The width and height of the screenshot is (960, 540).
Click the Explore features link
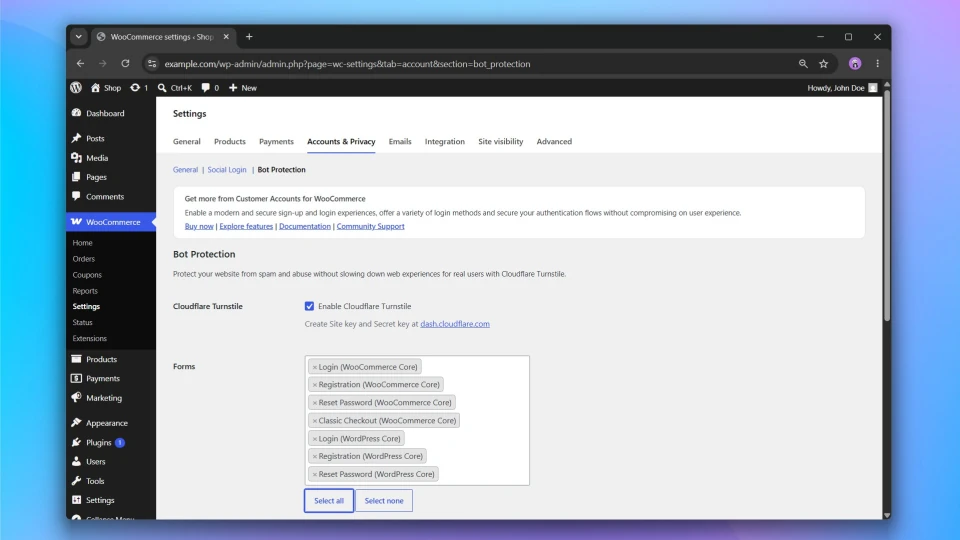246,227
